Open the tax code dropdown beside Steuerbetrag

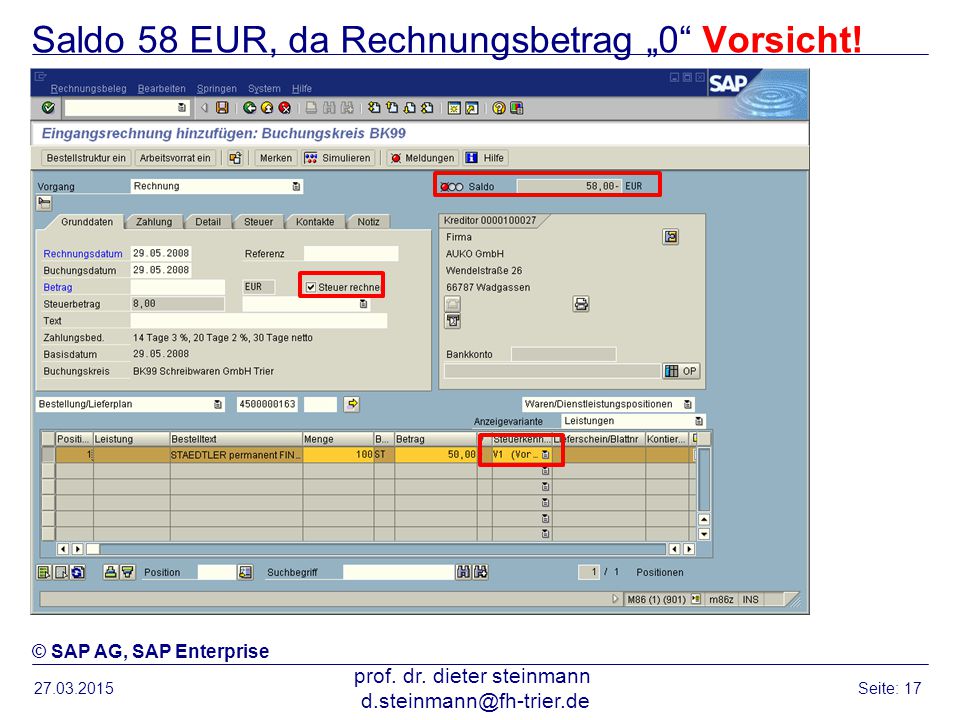pos(364,304)
